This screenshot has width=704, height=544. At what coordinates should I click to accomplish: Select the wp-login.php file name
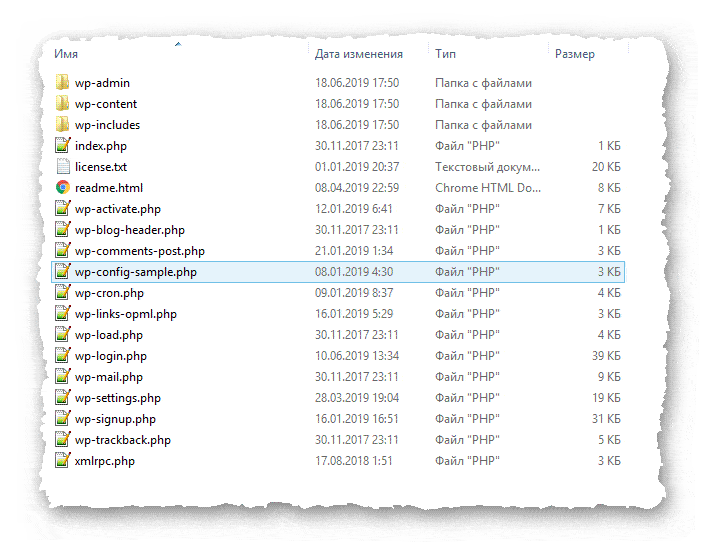point(111,356)
